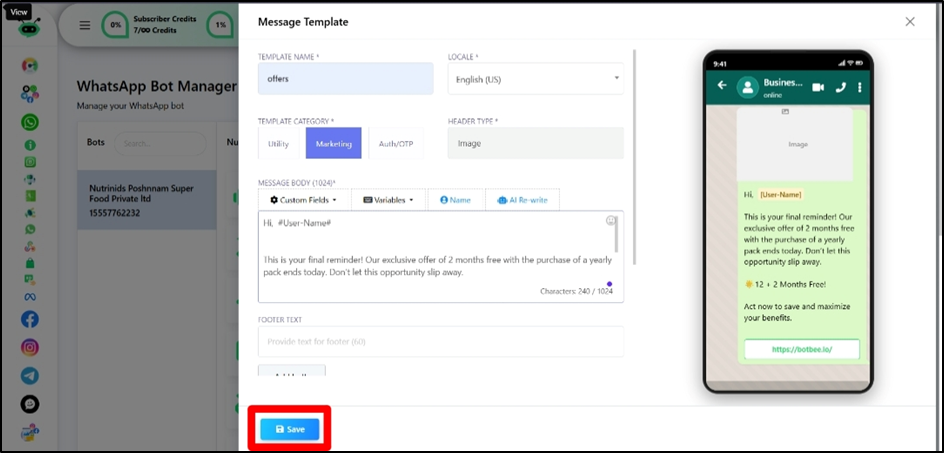Click the Footer Text input field
944x453 pixels.
pyautogui.click(x=440, y=342)
